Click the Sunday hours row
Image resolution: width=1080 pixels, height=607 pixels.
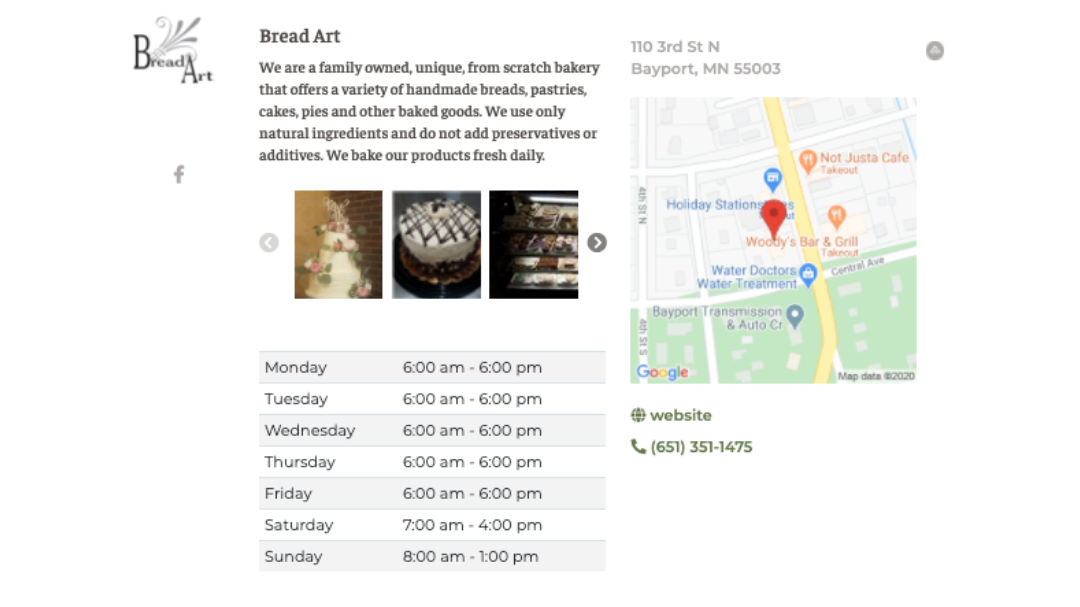(x=432, y=556)
